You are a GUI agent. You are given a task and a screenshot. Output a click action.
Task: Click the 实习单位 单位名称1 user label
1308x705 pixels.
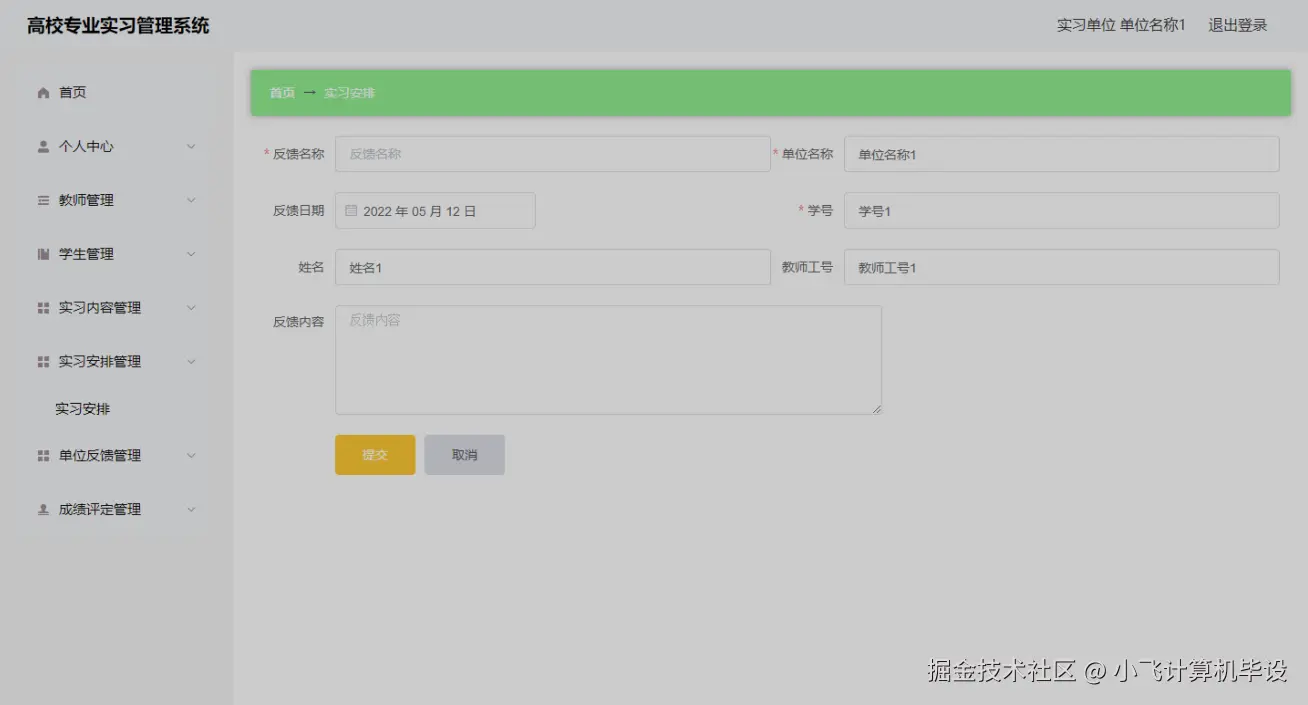1121,25
